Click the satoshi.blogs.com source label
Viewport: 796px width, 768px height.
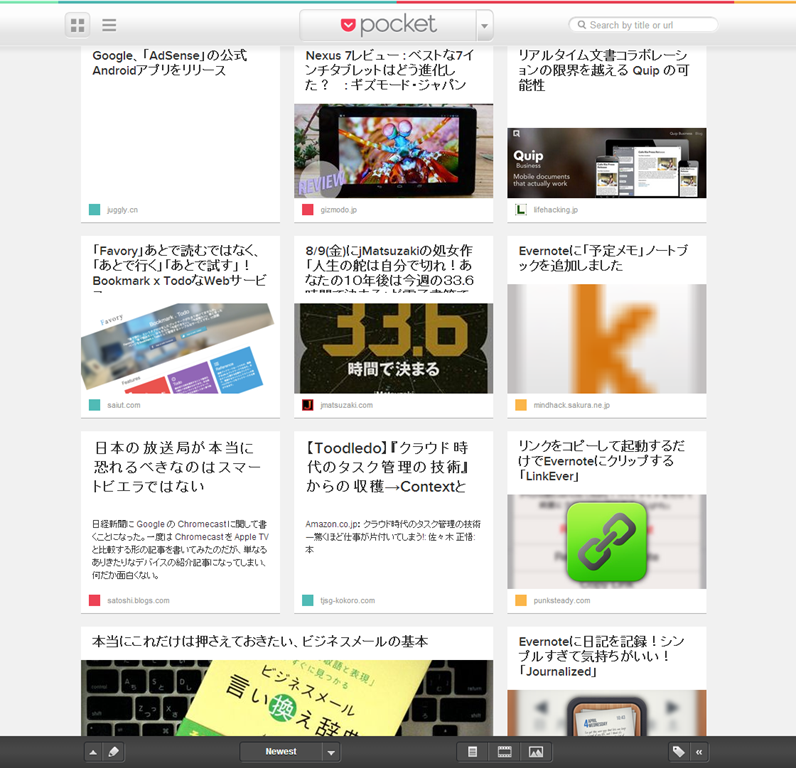point(138,600)
